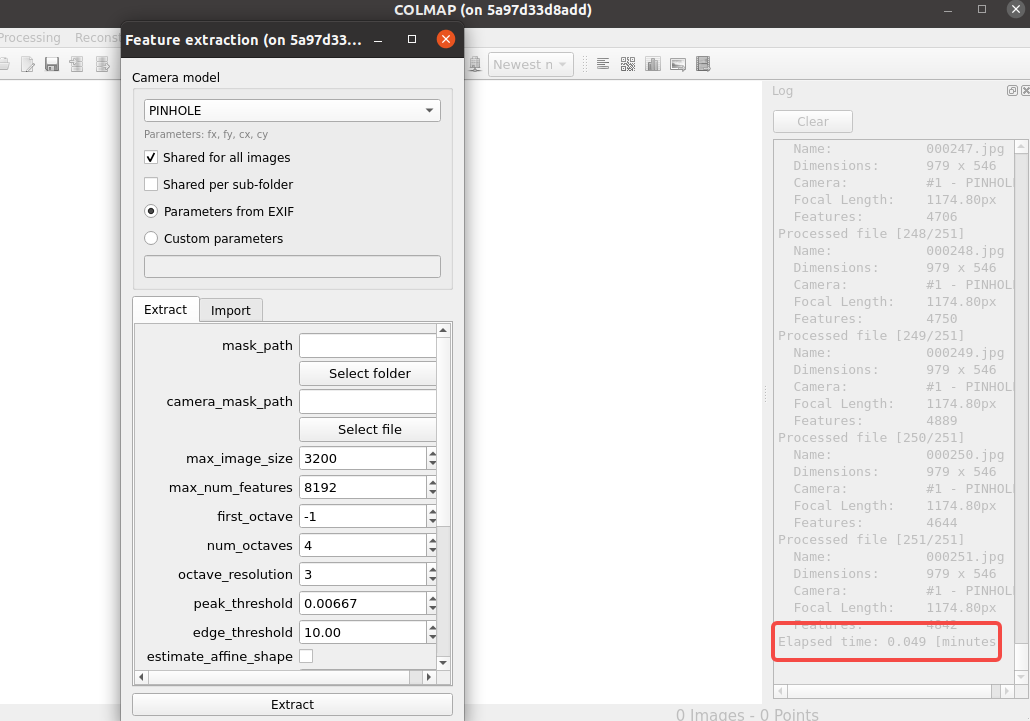Screen dimensions: 1030x721
Task: Click the Import model toolbar icon
Action: (x=76, y=64)
